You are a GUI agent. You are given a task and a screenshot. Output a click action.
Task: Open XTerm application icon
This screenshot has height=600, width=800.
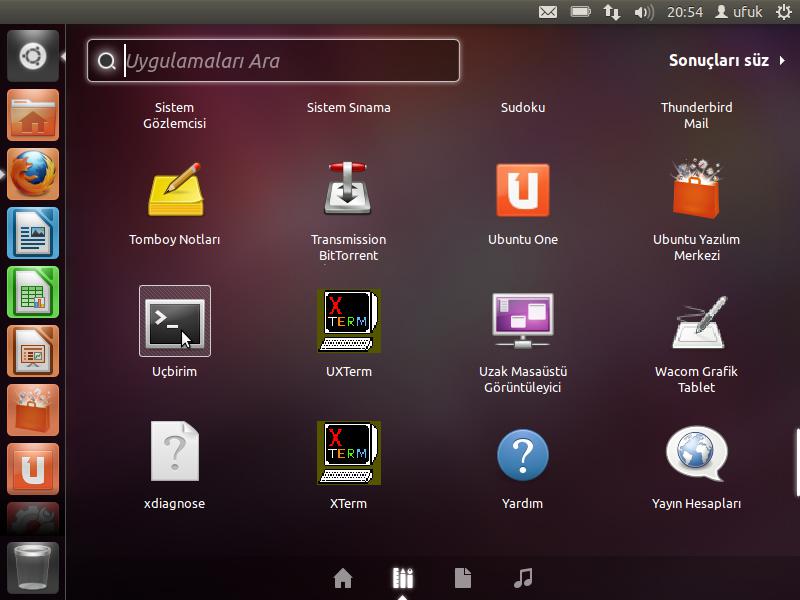tap(348, 453)
